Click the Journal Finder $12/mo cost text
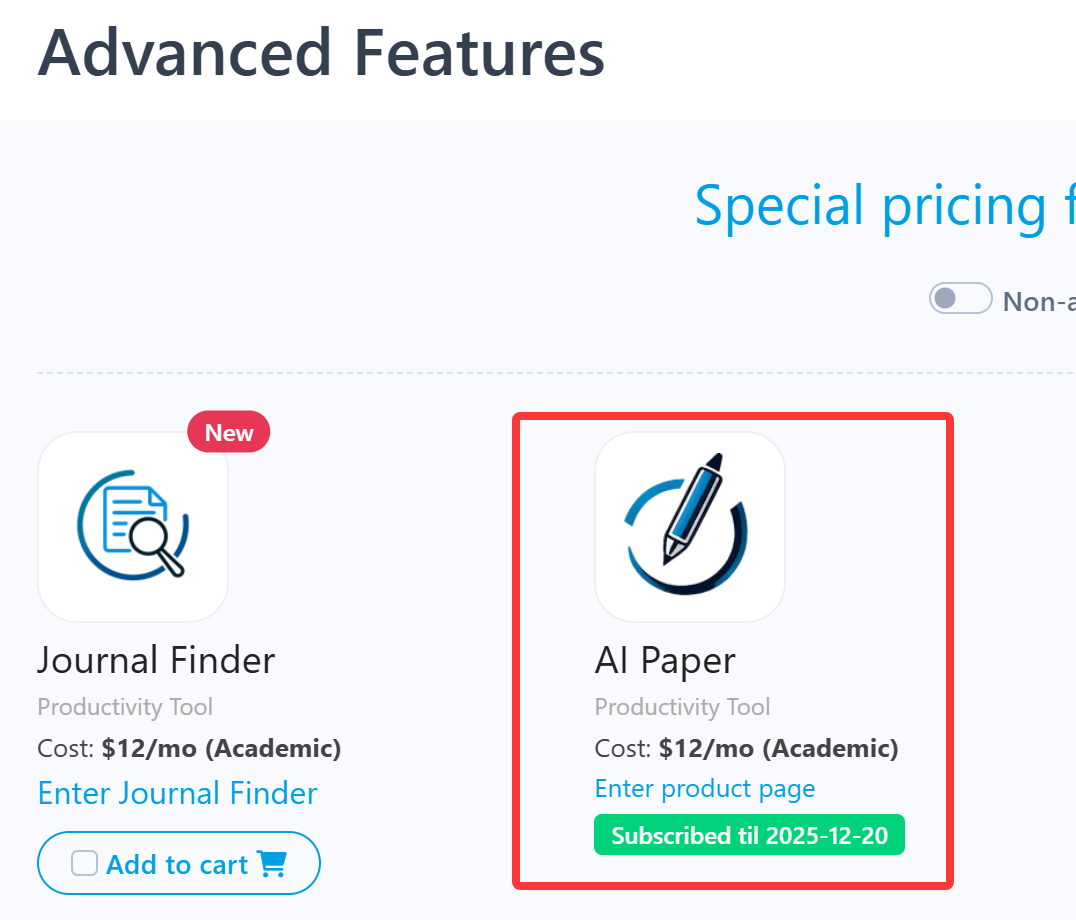 [221, 748]
